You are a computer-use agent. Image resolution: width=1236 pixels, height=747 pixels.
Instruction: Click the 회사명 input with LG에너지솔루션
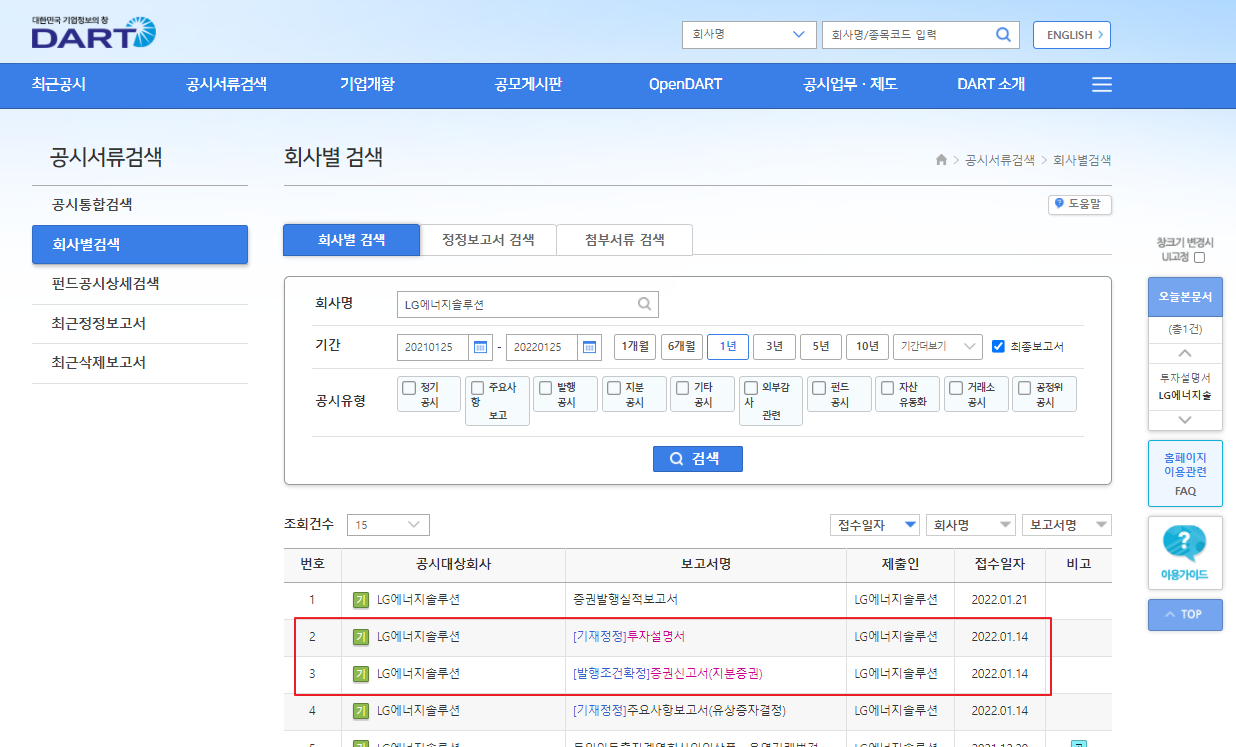click(x=528, y=304)
